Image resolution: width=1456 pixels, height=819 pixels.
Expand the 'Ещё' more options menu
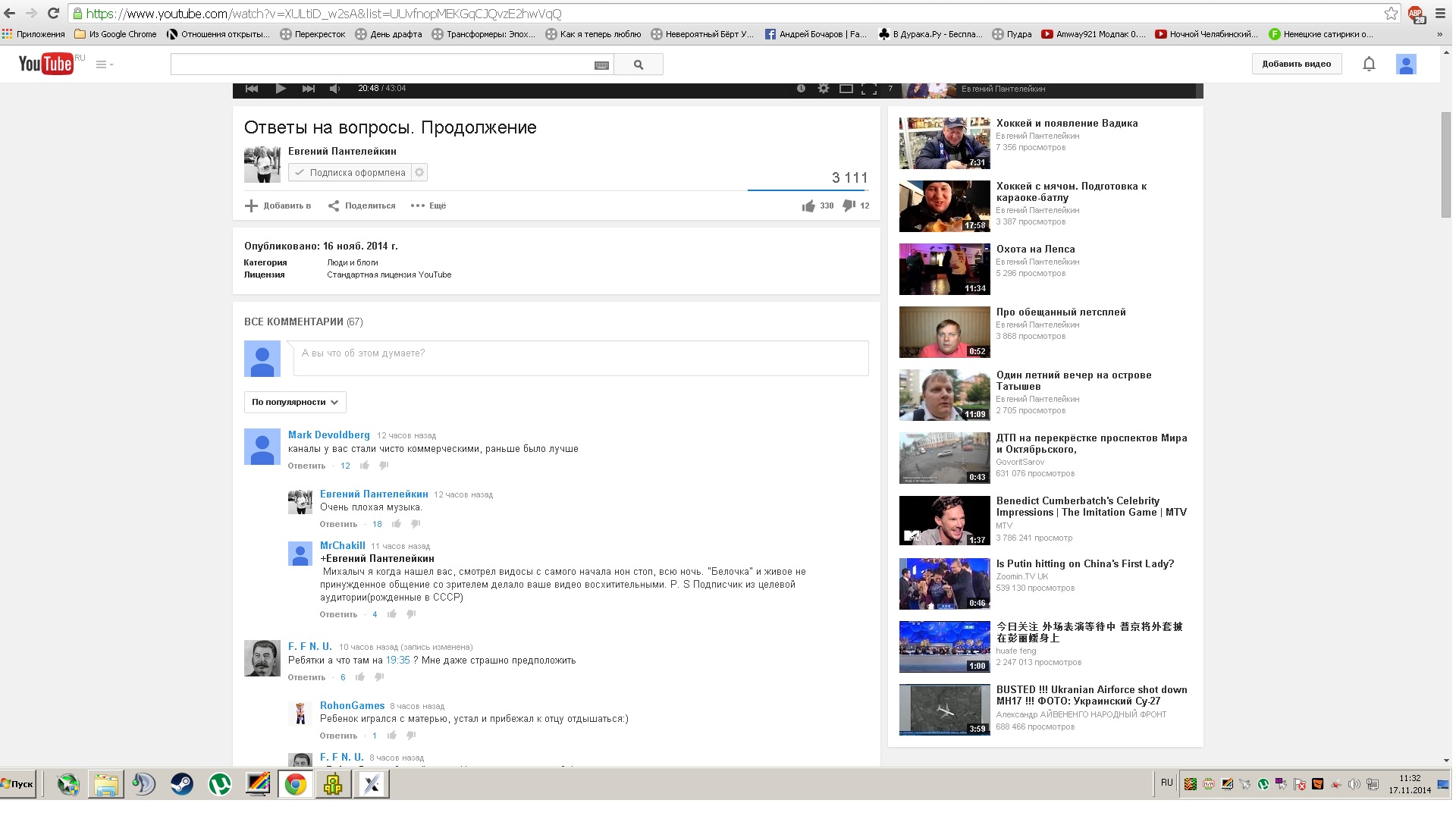click(x=428, y=206)
